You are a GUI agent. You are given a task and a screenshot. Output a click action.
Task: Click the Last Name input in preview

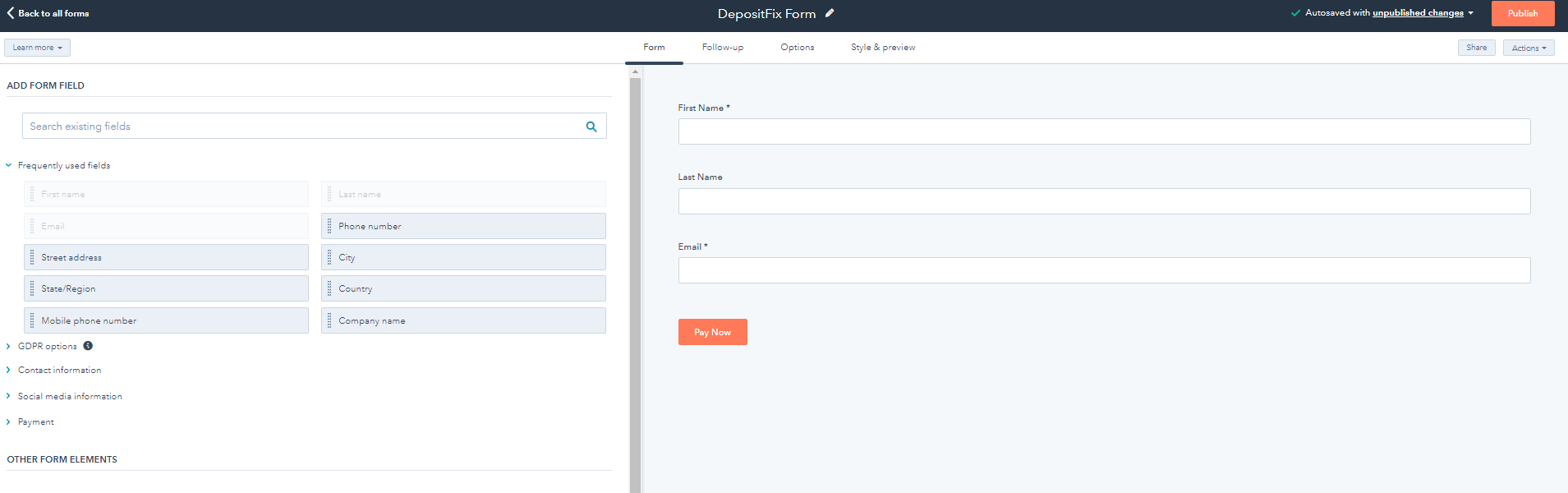coord(1104,201)
